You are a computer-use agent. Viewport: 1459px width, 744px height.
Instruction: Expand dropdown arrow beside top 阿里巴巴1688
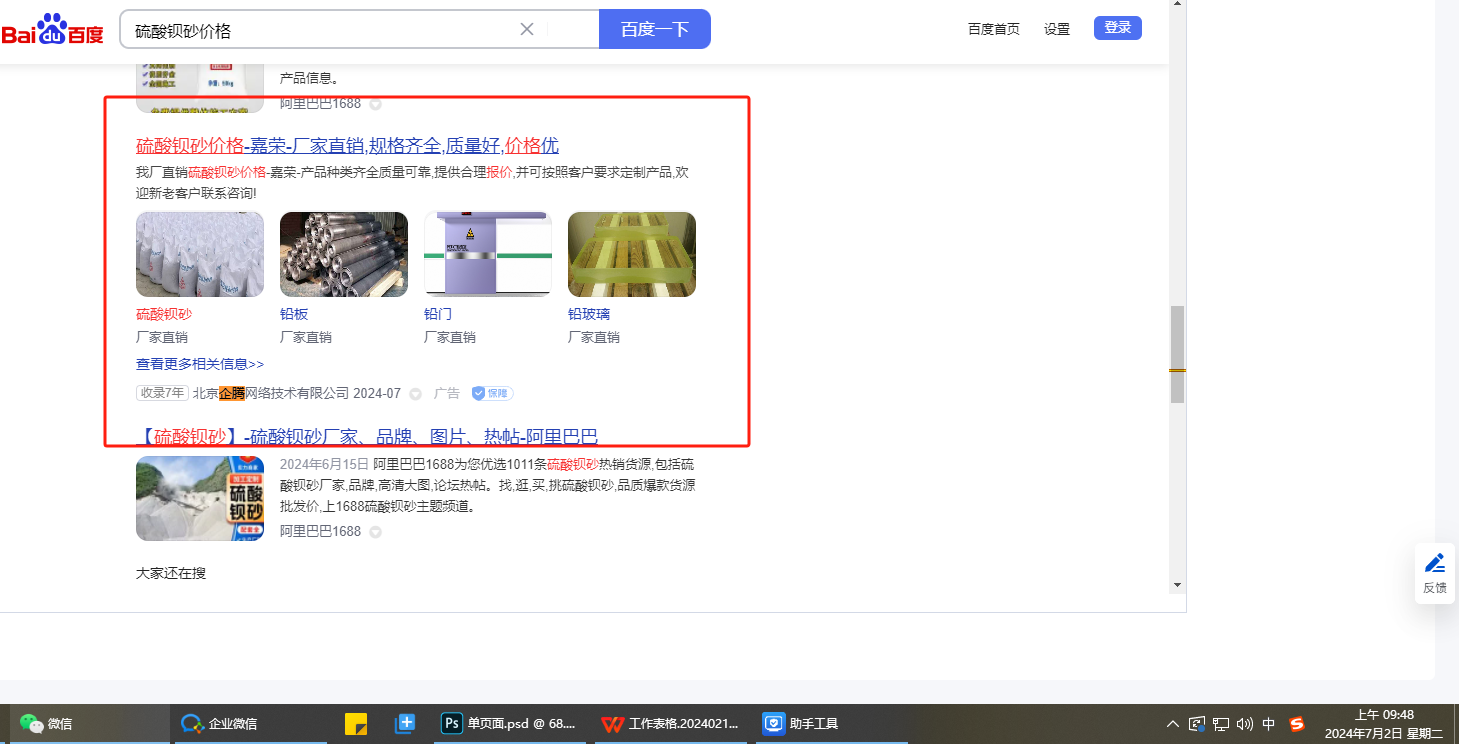[375, 104]
